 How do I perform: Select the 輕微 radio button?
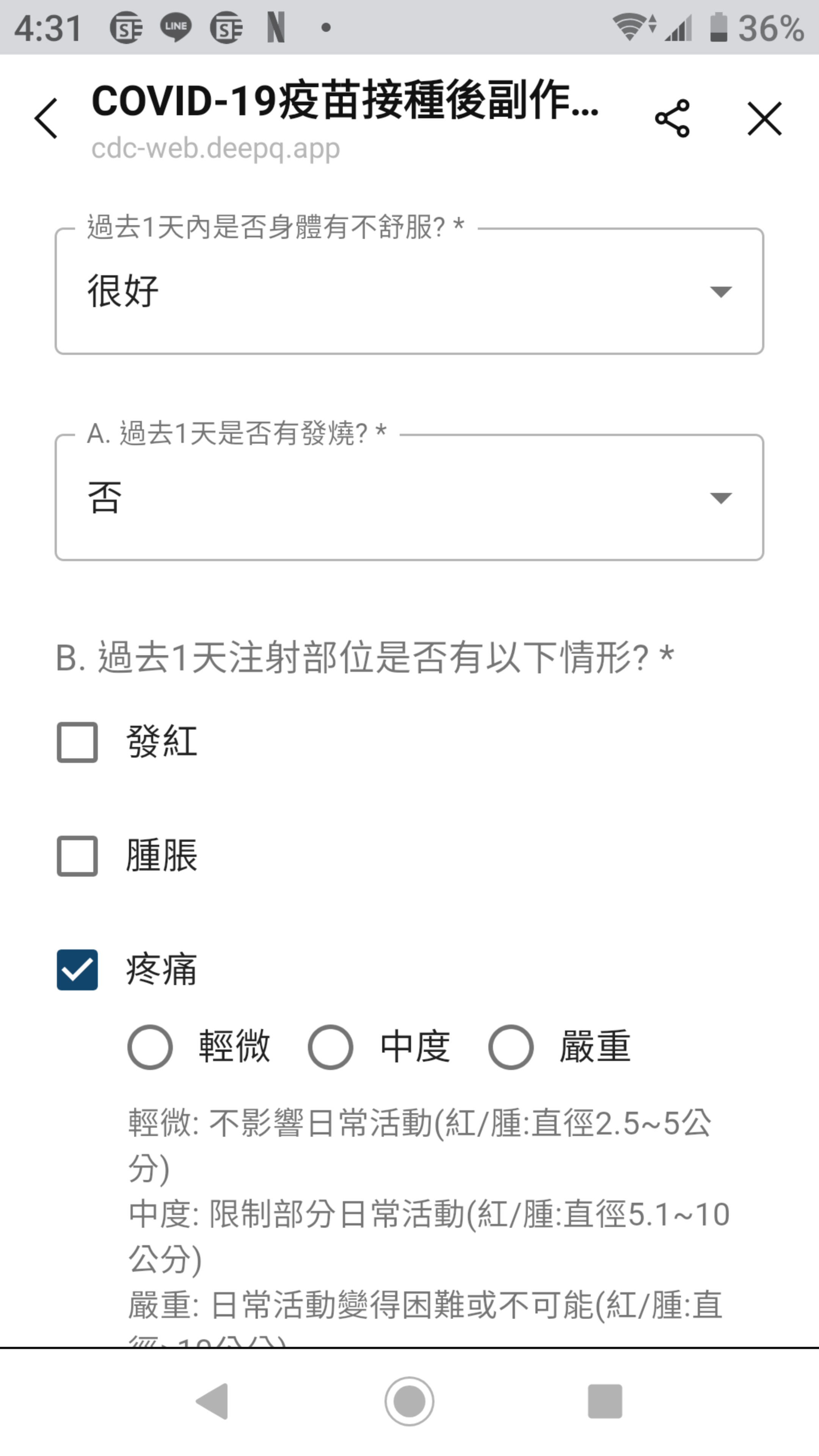coord(150,1047)
